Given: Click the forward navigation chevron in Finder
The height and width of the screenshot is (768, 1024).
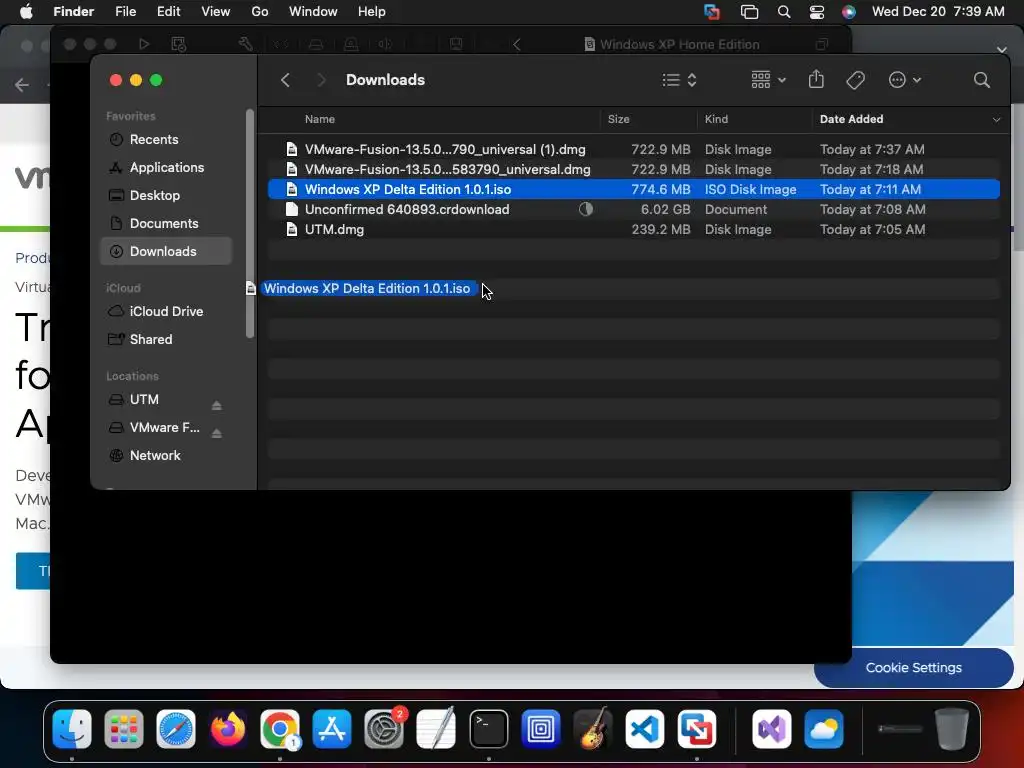Looking at the screenshot, I should (x=321, y=80).
